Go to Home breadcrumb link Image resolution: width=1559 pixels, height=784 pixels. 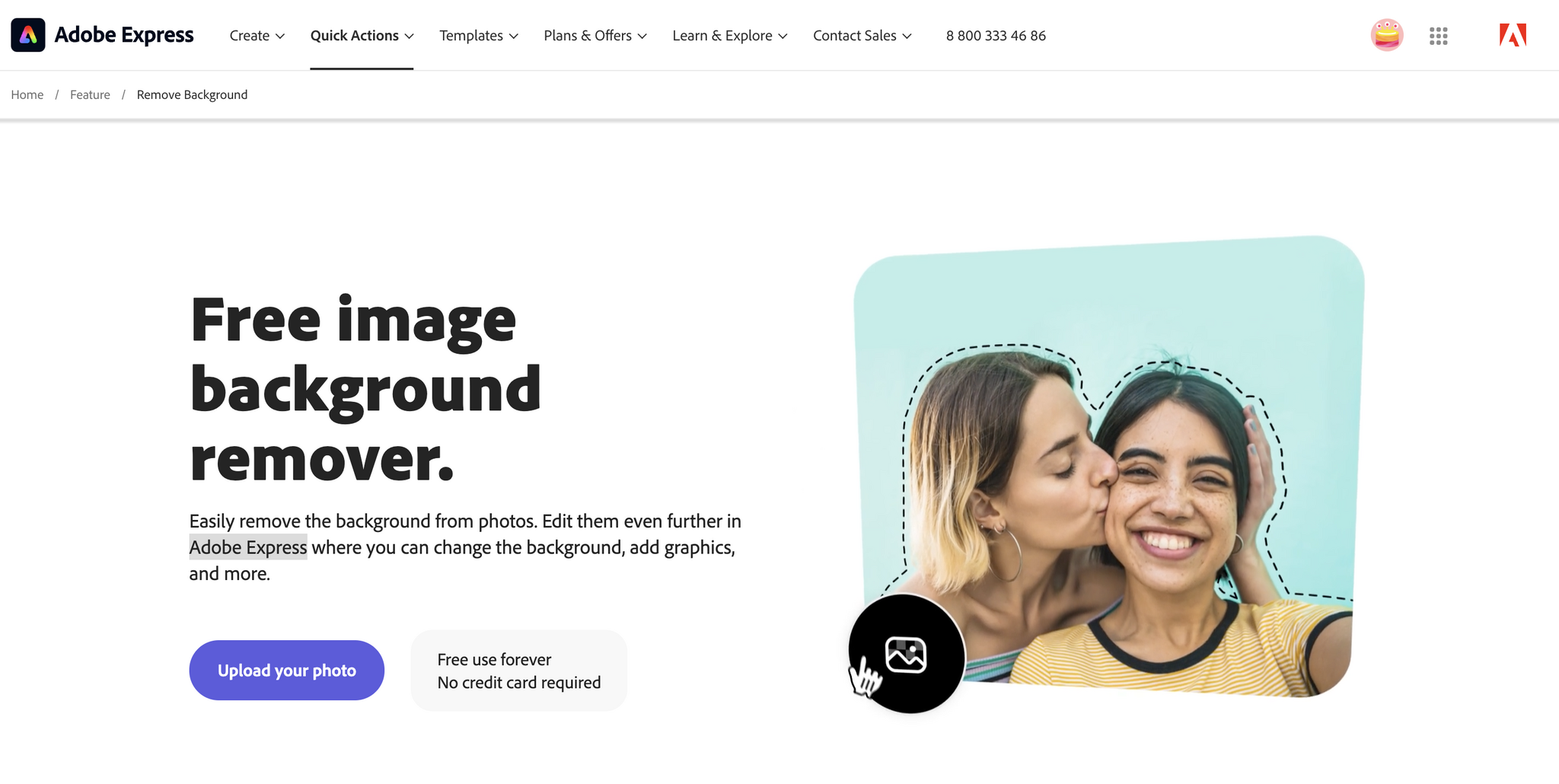tap(27, 94)
